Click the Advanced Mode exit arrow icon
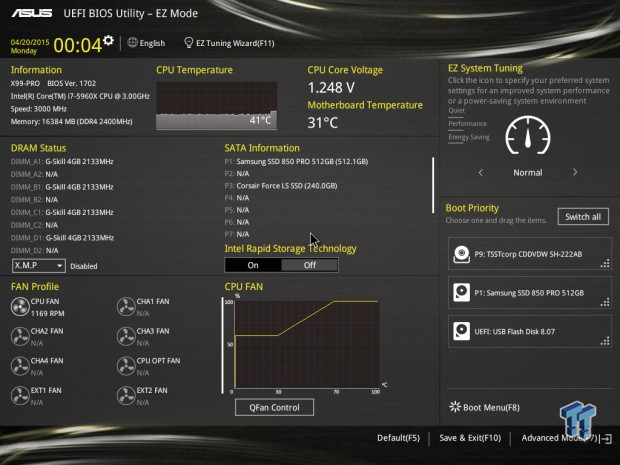Screen dimensions: 620x465 [607, 439]
